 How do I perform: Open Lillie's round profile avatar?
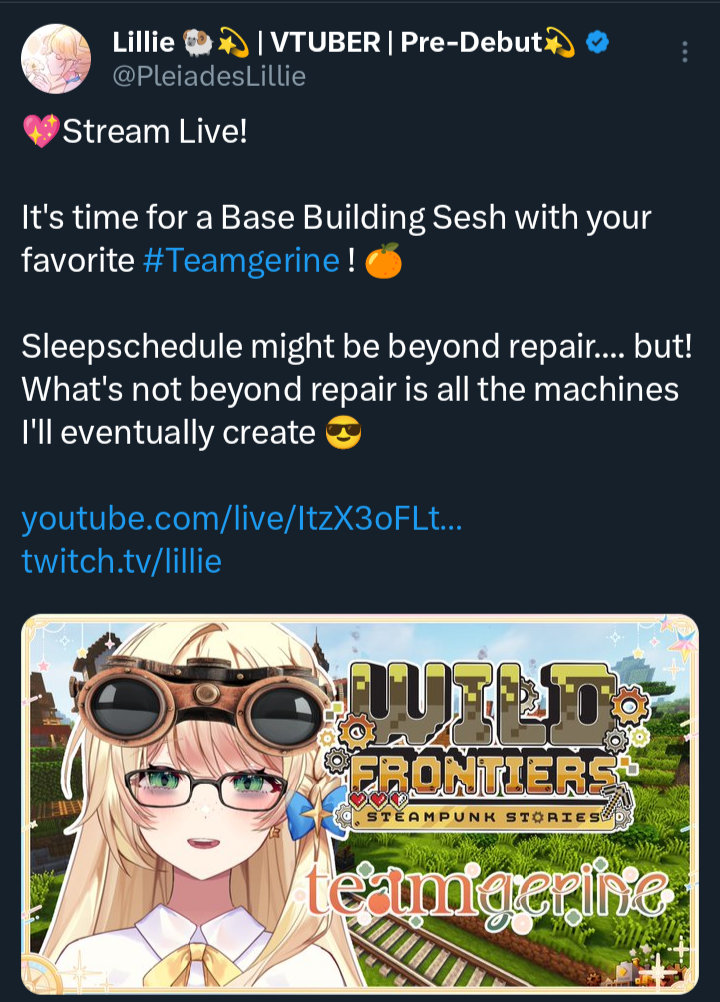pyautogui.click(x=56, y=59)
